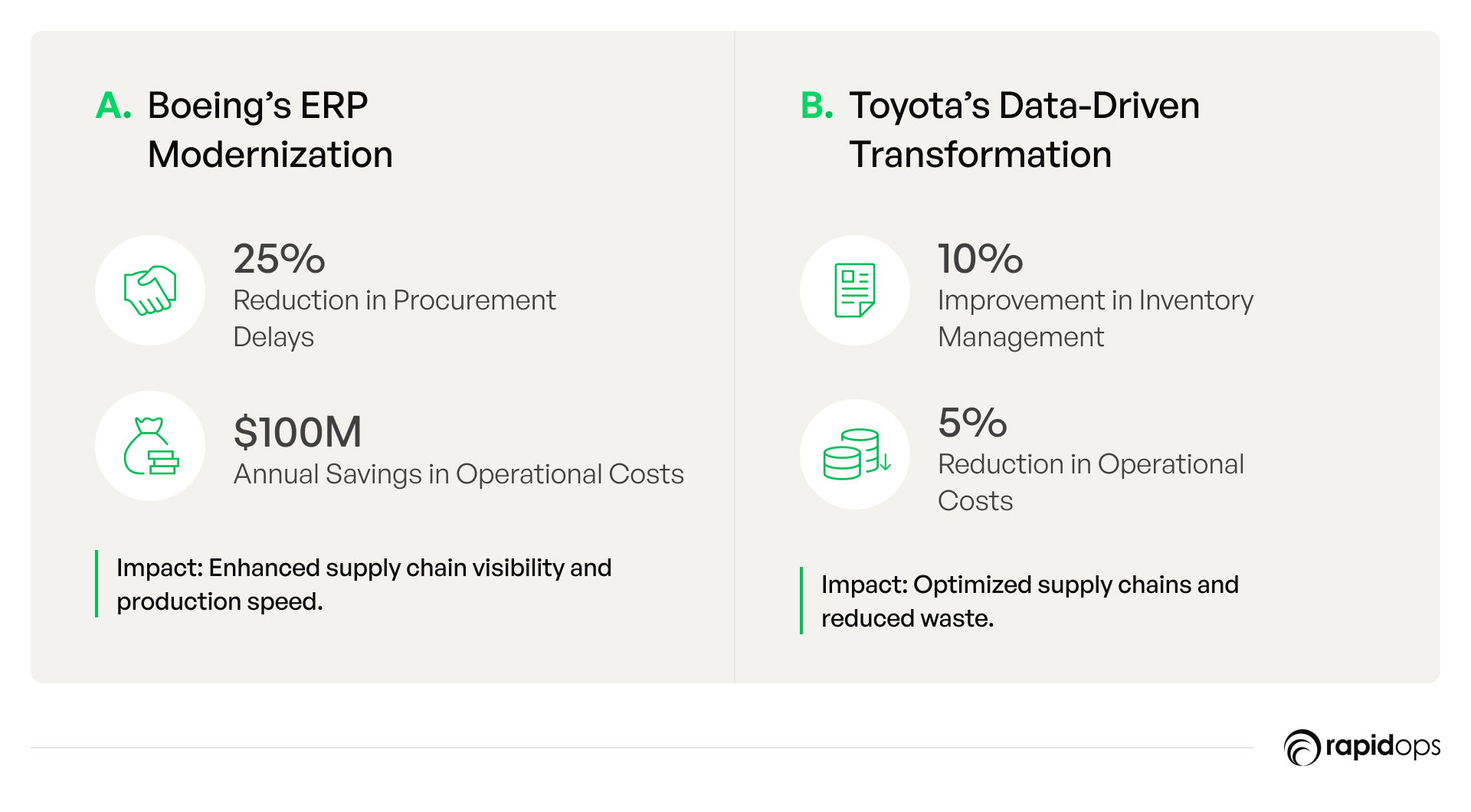Select the Boeing's ERP Modernization heading
Image resolution: width=1471 pixels, height=812 pixels.
coord(270,129)
